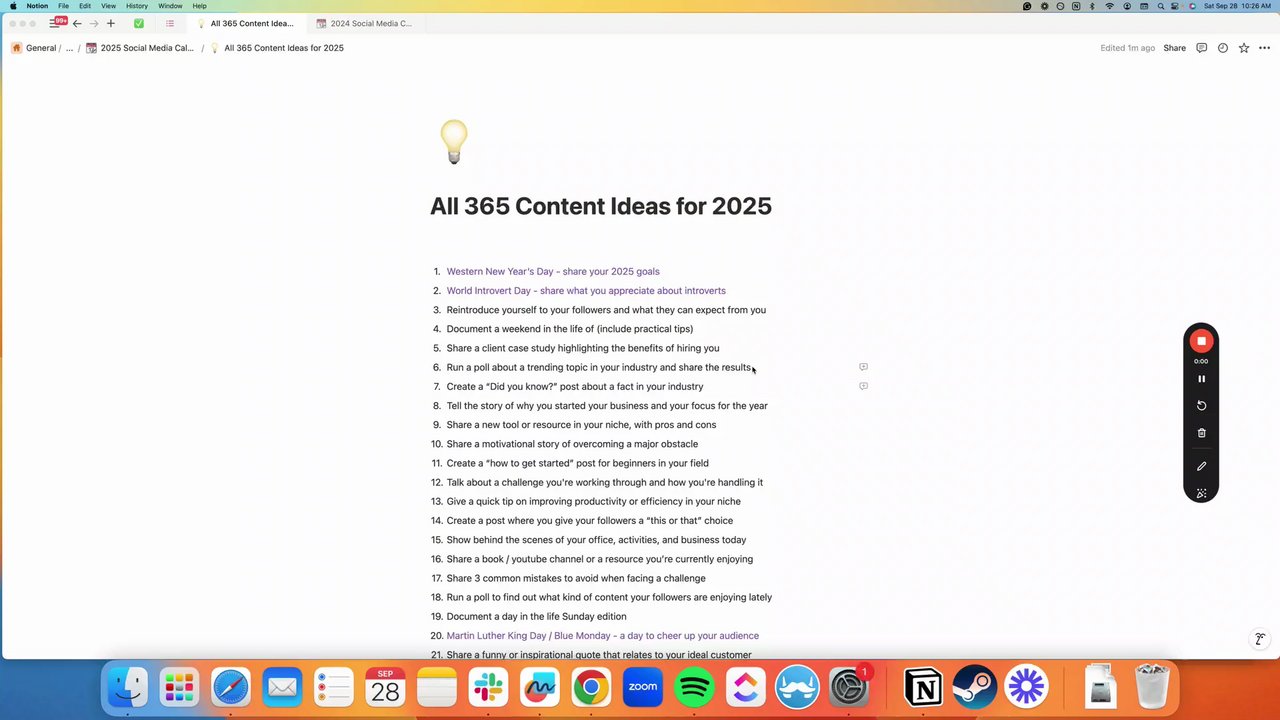Open the Apple menu
Image resolution: width=1280 pixels, height=720 pixels.
point(13,6)
